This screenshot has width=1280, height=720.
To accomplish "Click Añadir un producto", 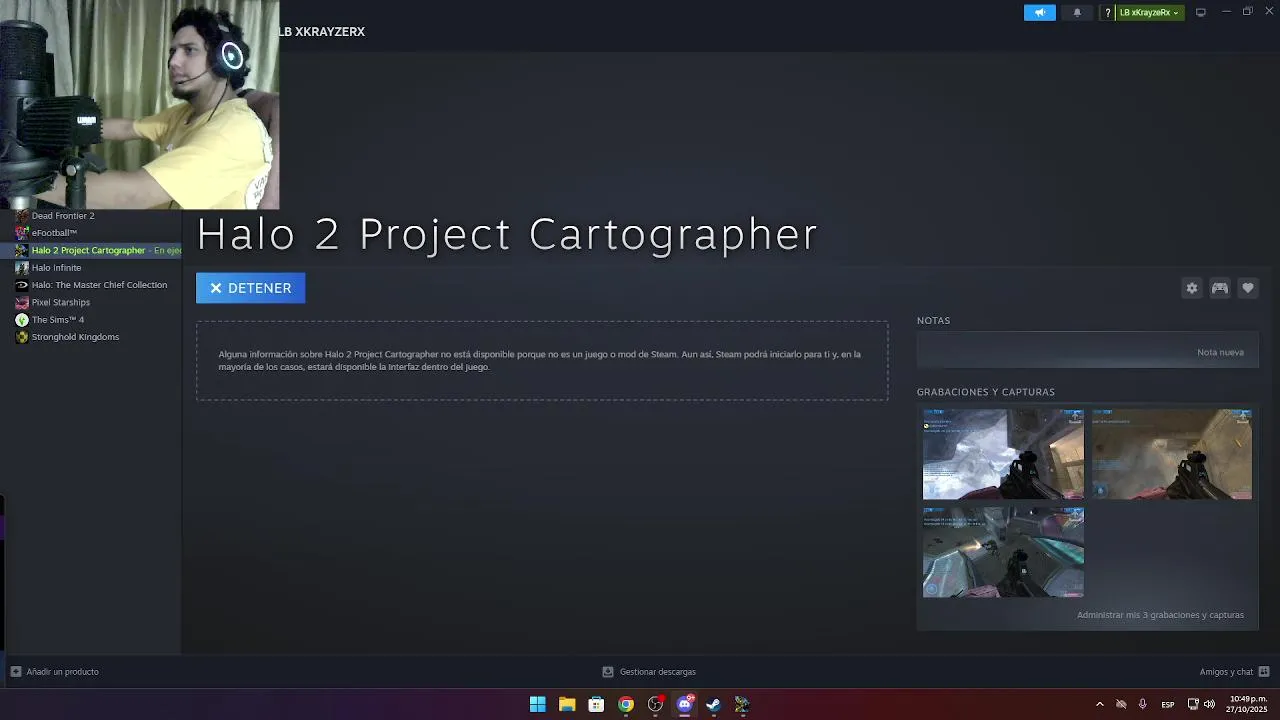I will pyautogui.click(x=55, y=672).
